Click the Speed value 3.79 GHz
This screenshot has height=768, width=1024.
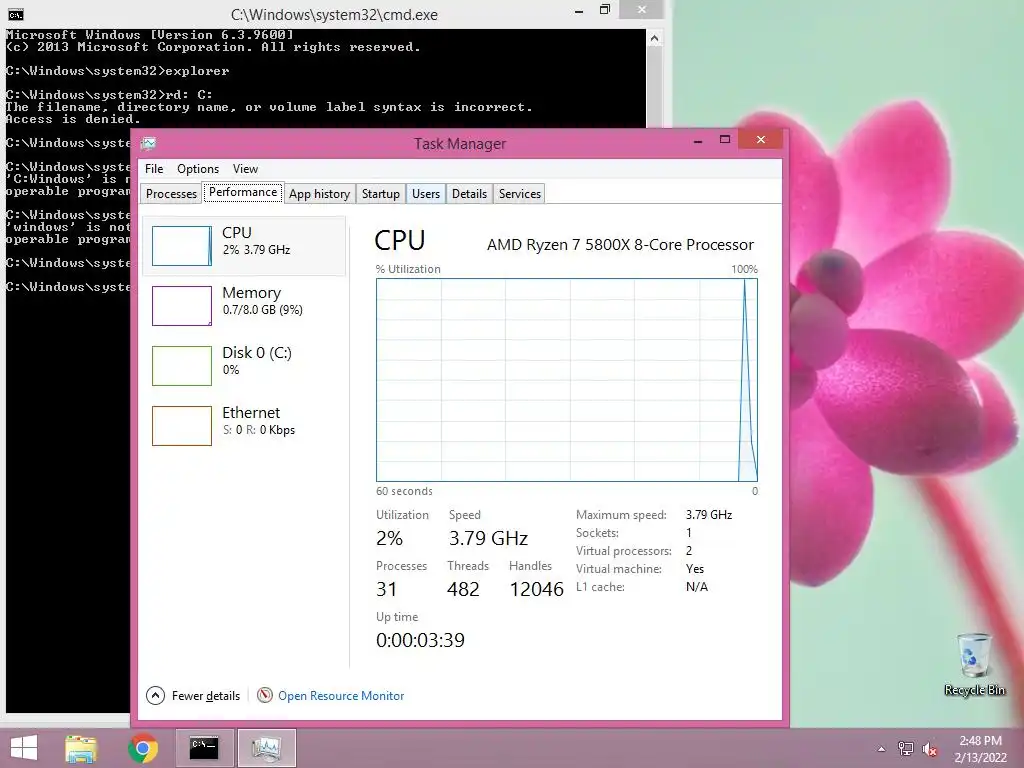pos(488,538)
